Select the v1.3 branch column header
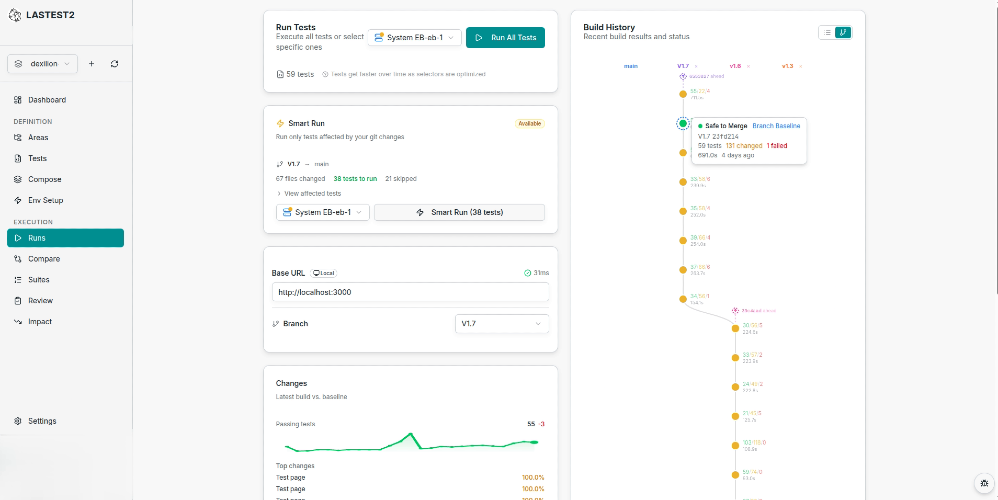The width and height of the screenshot is (998, 500). click(788, 66)
